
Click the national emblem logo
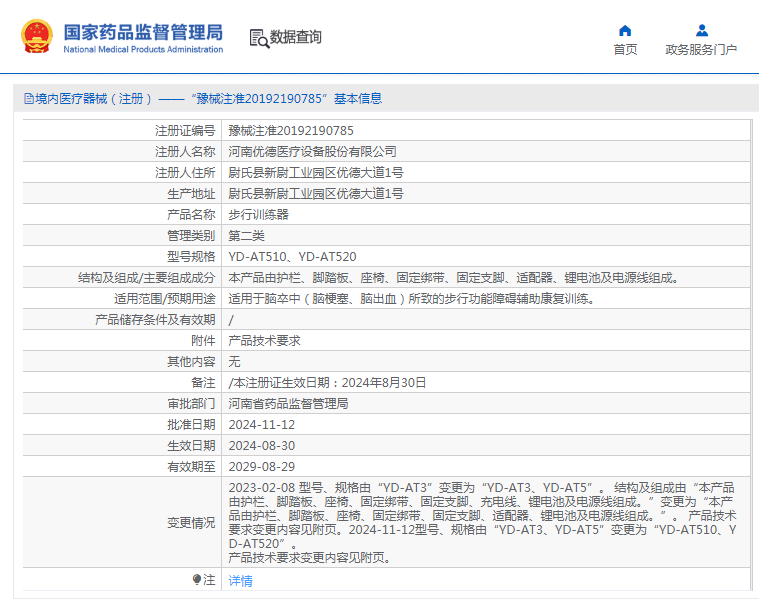click(x=37, y=36)
